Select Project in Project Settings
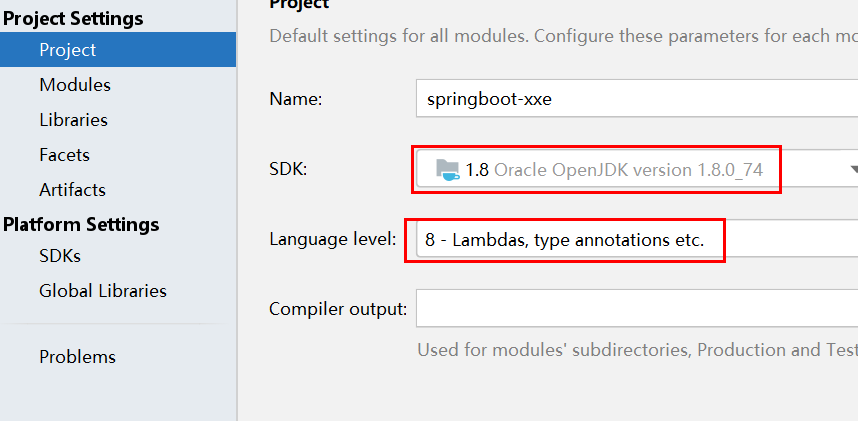Image resolution: width=858 pixels, height=421 pixels. point(118,50)
